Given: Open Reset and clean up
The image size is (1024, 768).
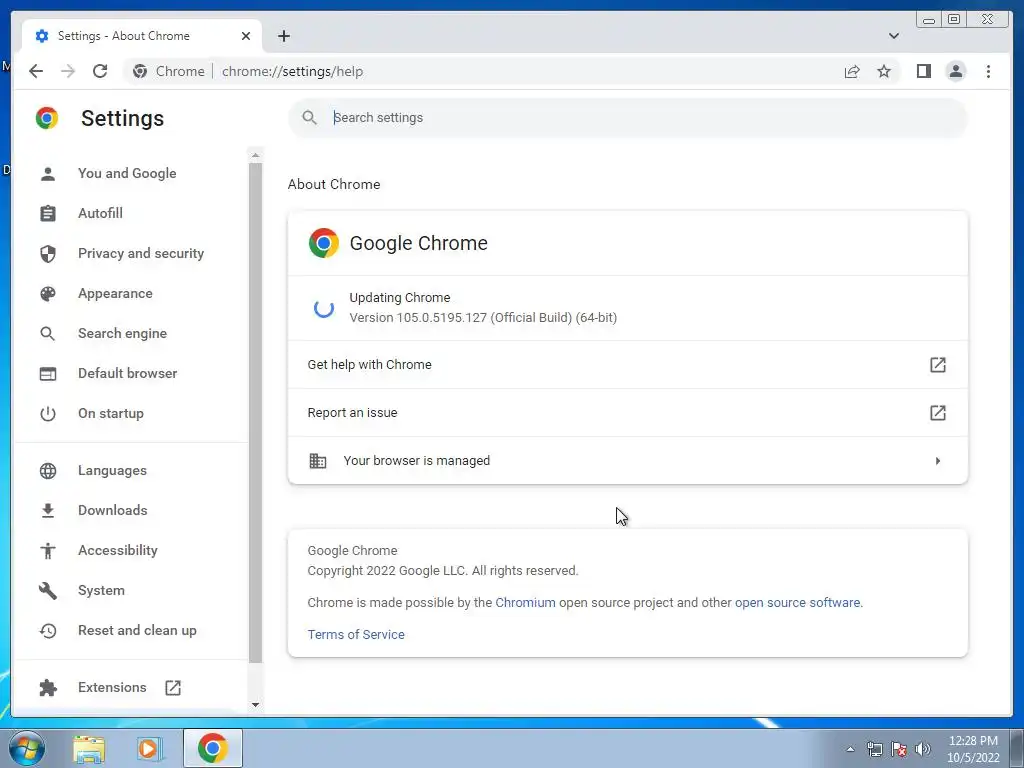Looking at the screenshot, I should tap(137, 630).
